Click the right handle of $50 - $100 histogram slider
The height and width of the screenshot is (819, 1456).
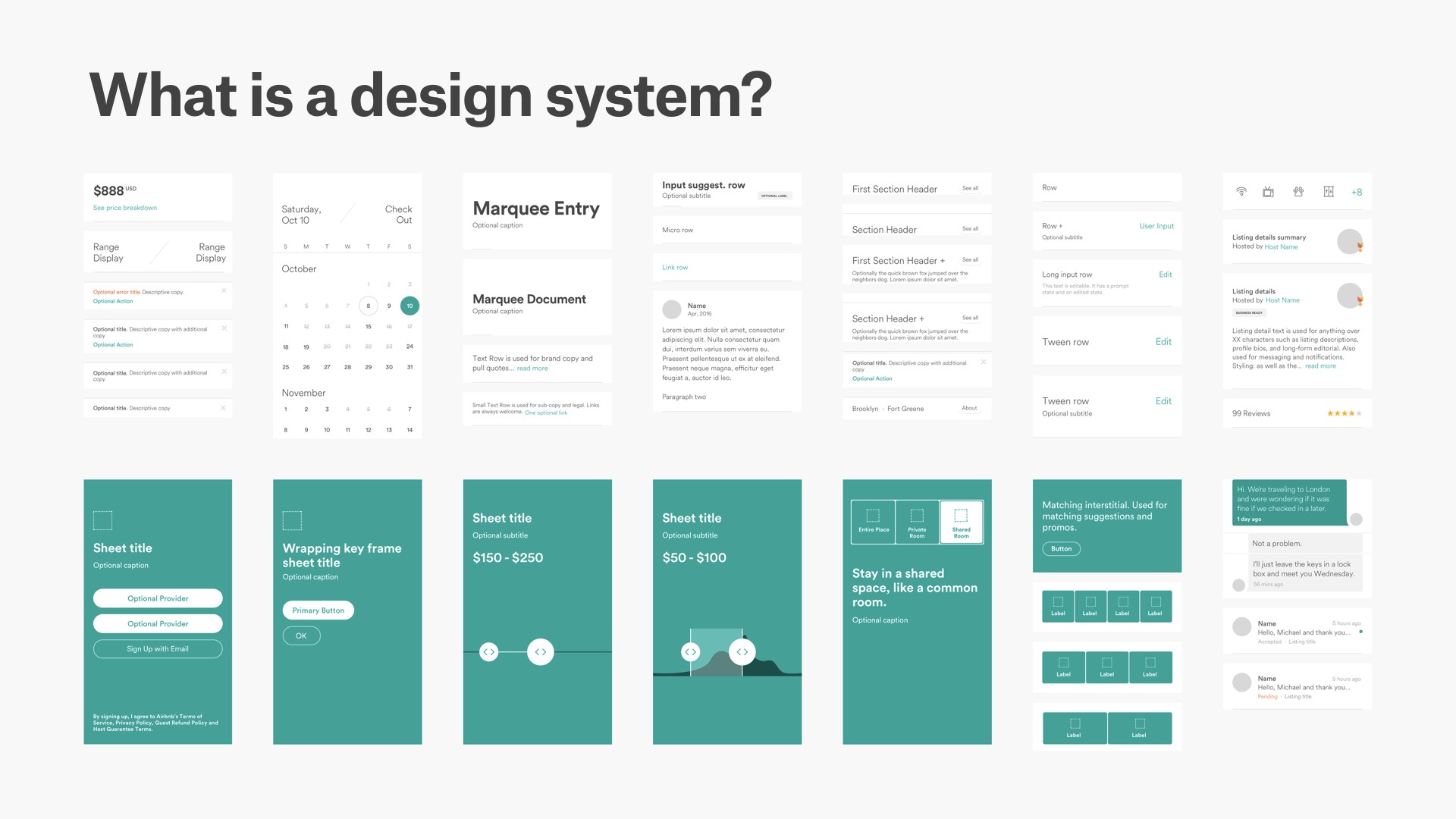click(742, 651)
